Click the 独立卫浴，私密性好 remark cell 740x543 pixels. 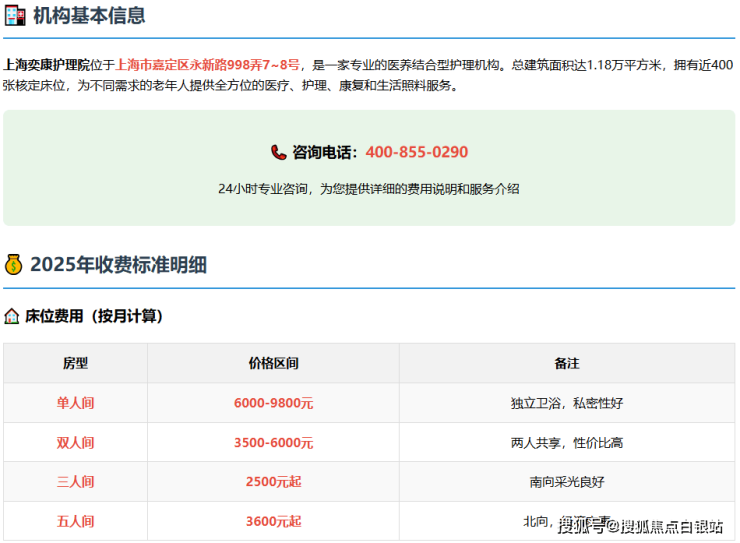point(567,403)
